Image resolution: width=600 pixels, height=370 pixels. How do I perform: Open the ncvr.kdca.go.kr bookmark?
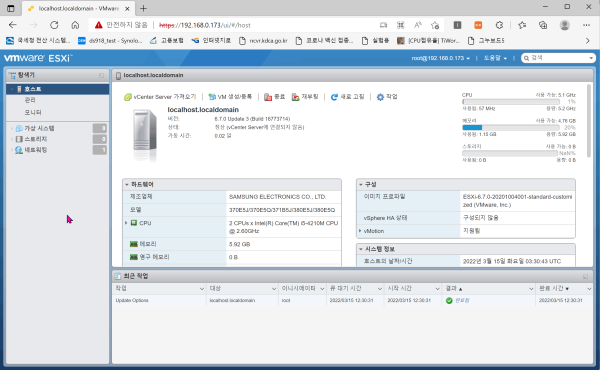pos(263,41)
